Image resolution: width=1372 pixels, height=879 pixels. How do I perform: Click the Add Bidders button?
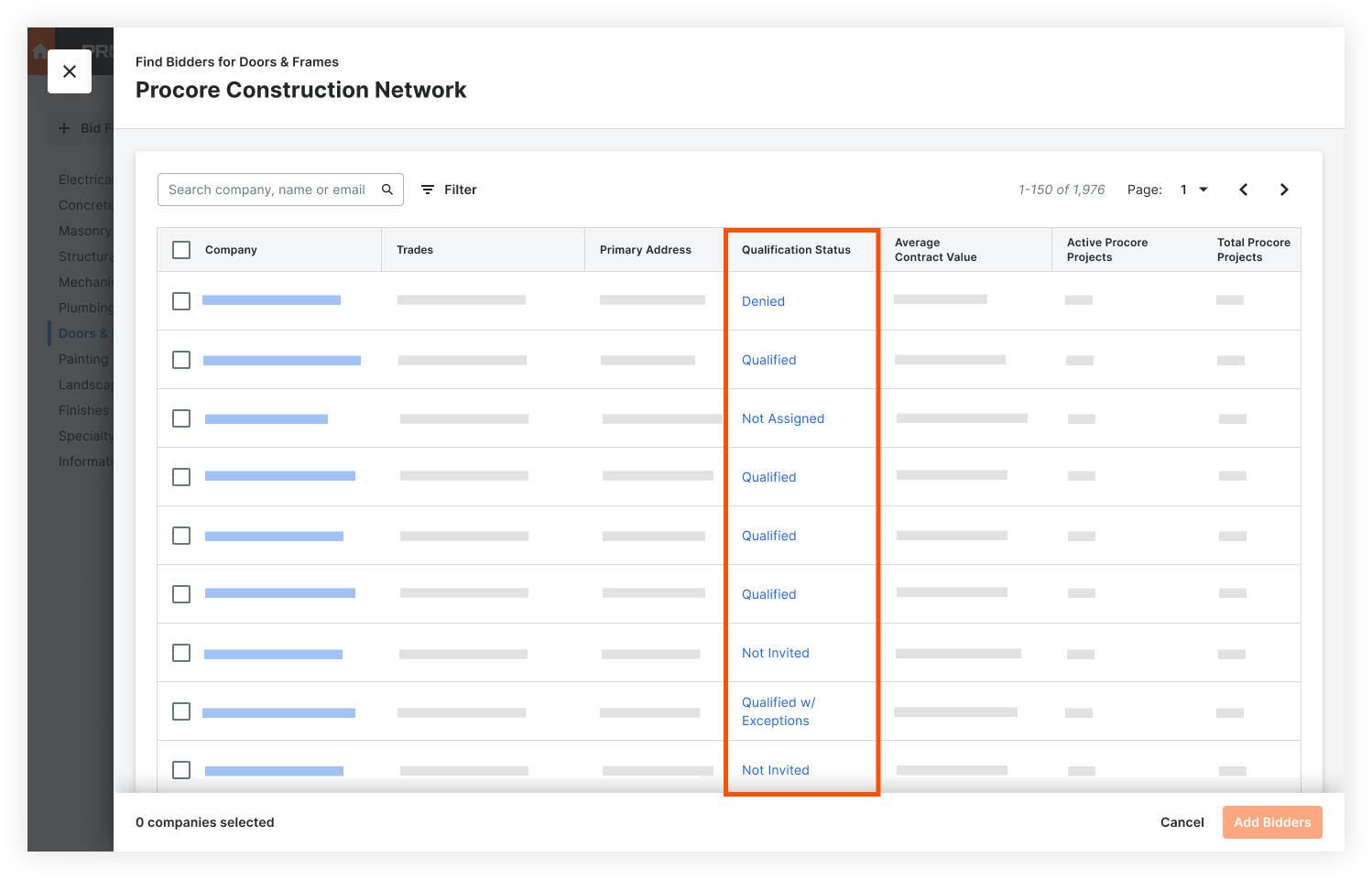tap(1272, 822)
